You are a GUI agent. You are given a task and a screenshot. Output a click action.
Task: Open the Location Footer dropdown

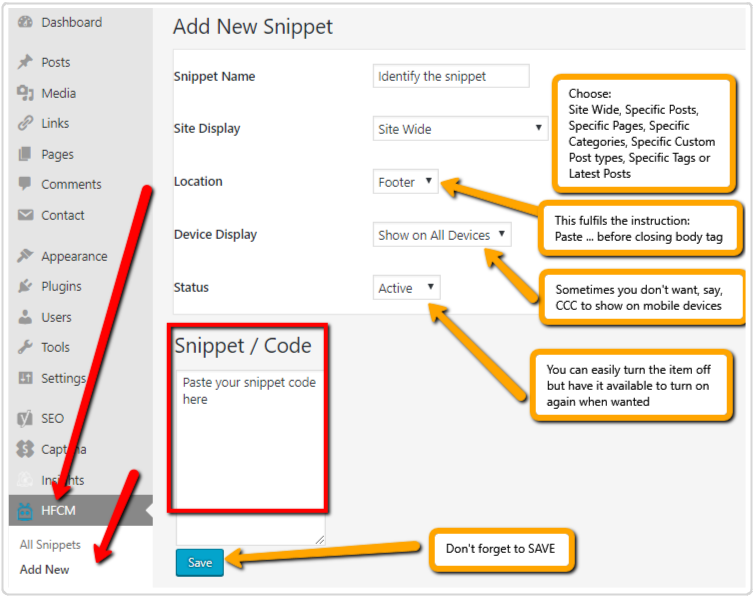coord(405,182)
